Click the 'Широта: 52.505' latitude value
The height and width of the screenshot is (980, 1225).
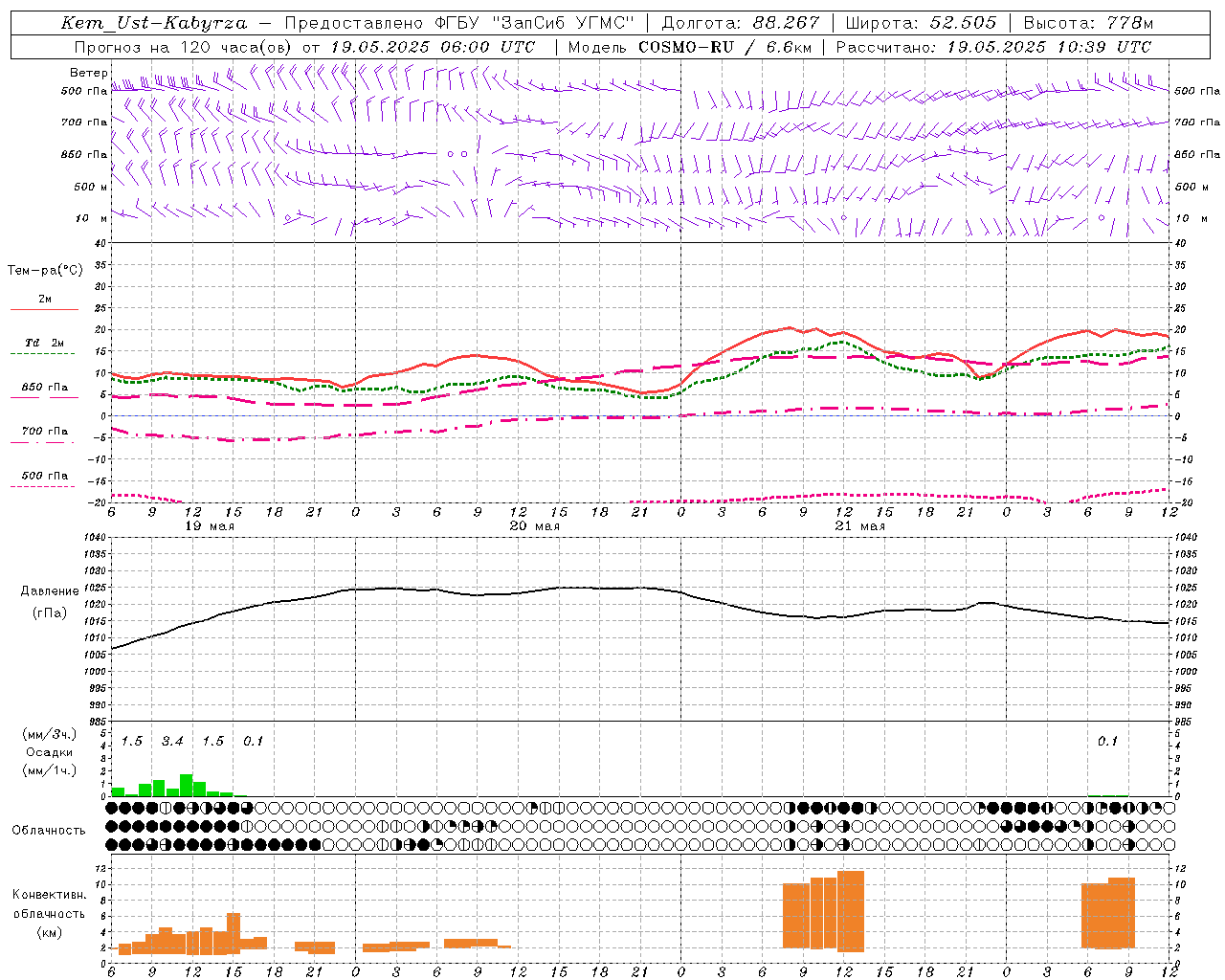click(921, 23)
